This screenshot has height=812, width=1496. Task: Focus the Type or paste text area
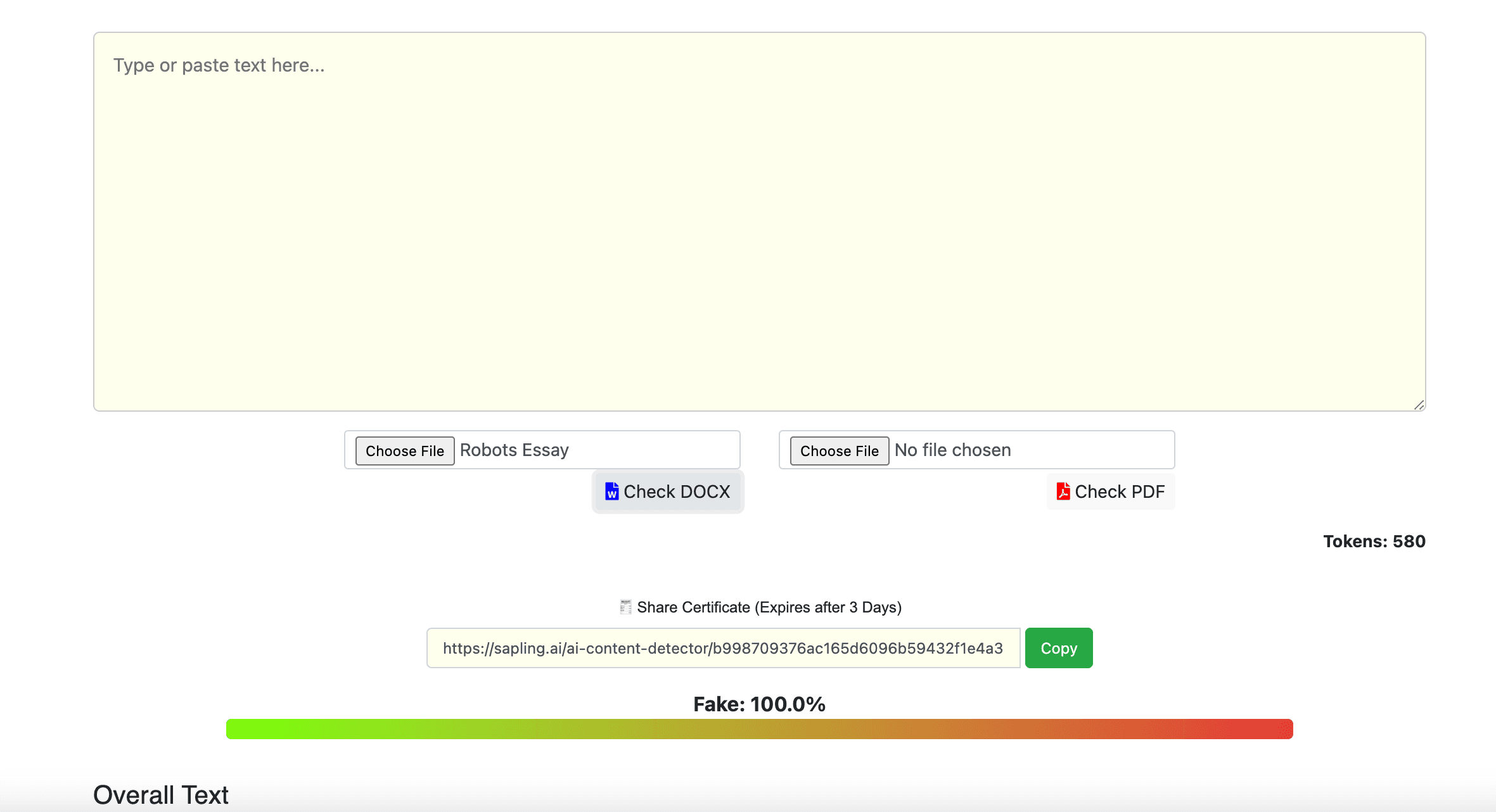[x=759, y=222]
